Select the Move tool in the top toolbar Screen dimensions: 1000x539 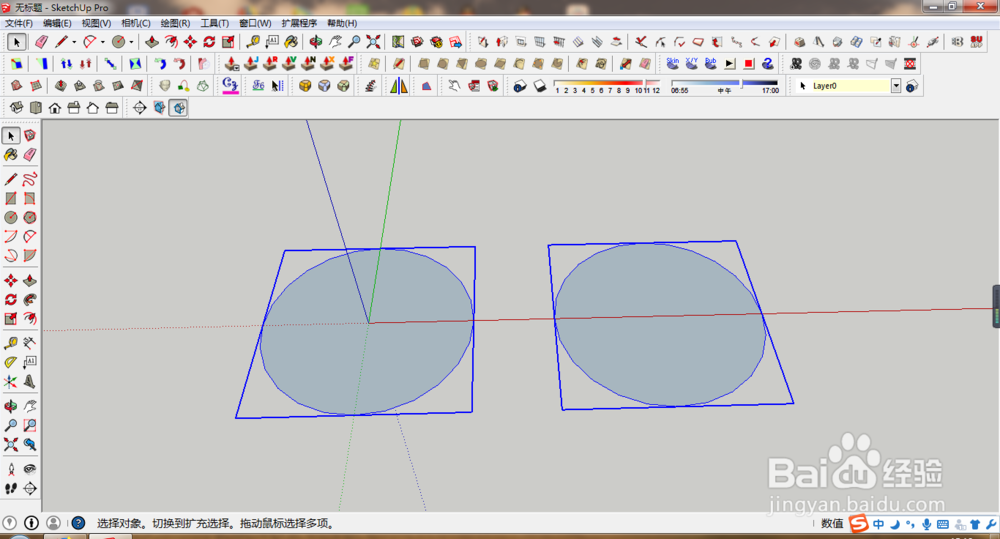point(190,42)
